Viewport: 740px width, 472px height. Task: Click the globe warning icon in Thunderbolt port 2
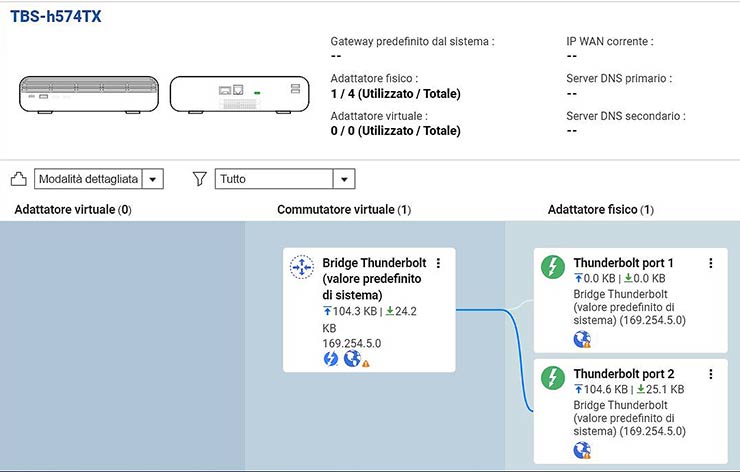pyautogui.click(x=582, y=450)
